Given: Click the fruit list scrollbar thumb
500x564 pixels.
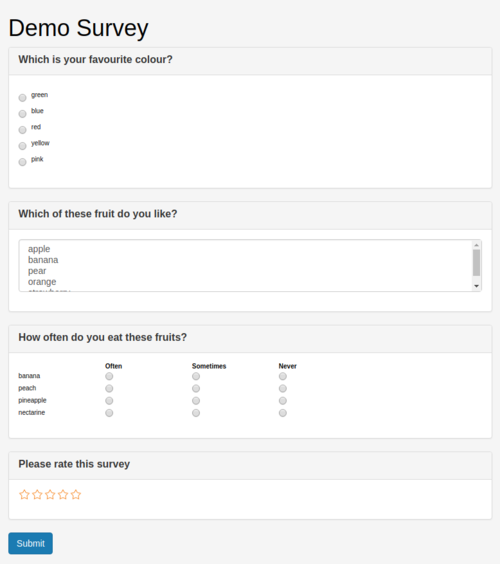Looking at the screenshot, I should coord(477,263).
